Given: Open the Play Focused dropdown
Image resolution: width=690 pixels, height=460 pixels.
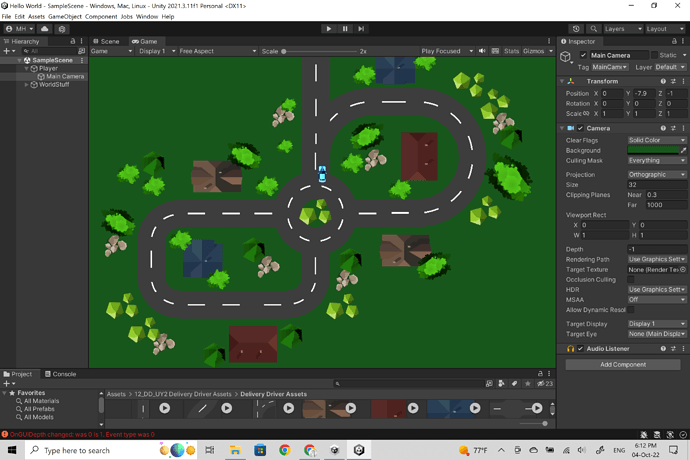Looking at the screenshot, I should [x=447, y=51].
